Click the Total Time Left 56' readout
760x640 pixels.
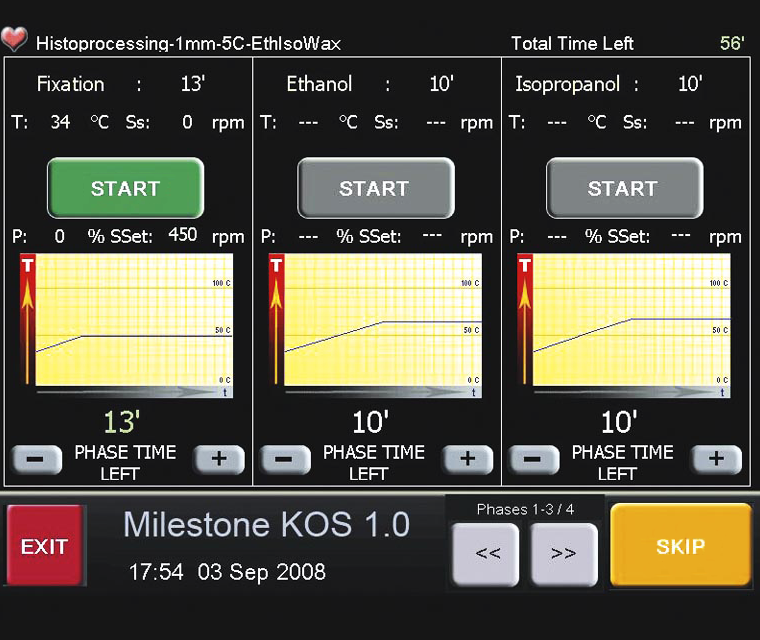coord(732,43)
